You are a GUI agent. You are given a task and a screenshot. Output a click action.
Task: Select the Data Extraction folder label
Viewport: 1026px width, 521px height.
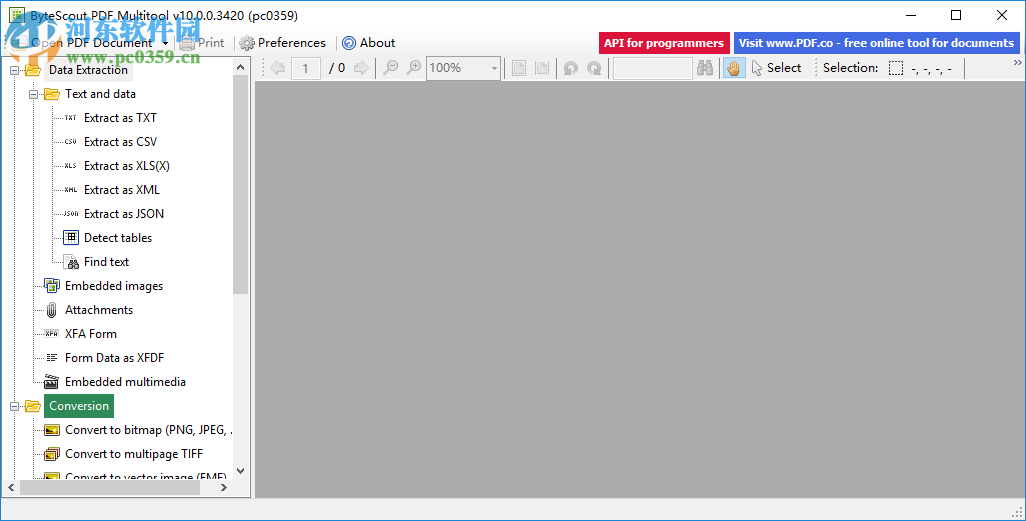tap(88, 70)
